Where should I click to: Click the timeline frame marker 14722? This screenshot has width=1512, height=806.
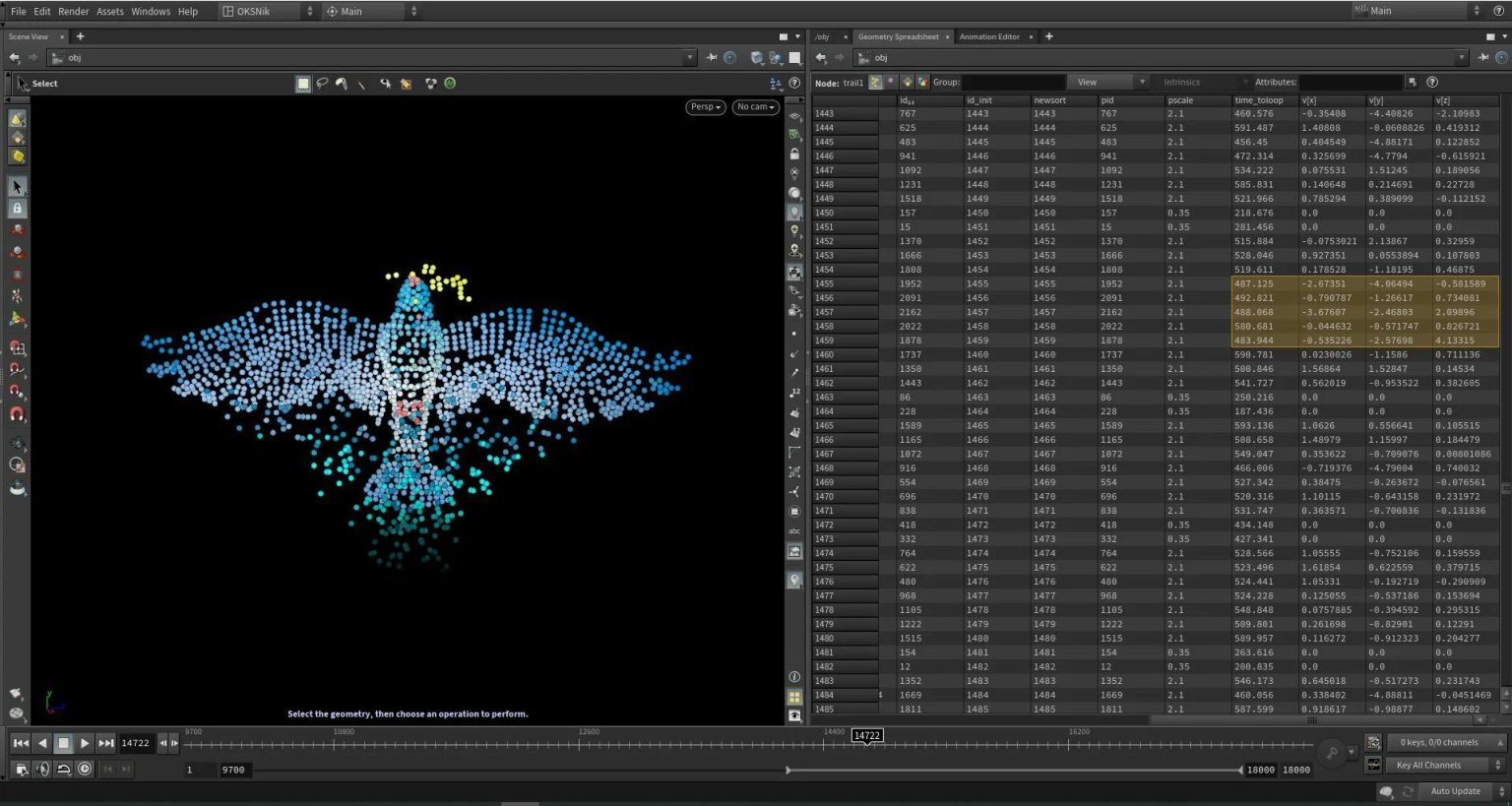pos(866,735)
